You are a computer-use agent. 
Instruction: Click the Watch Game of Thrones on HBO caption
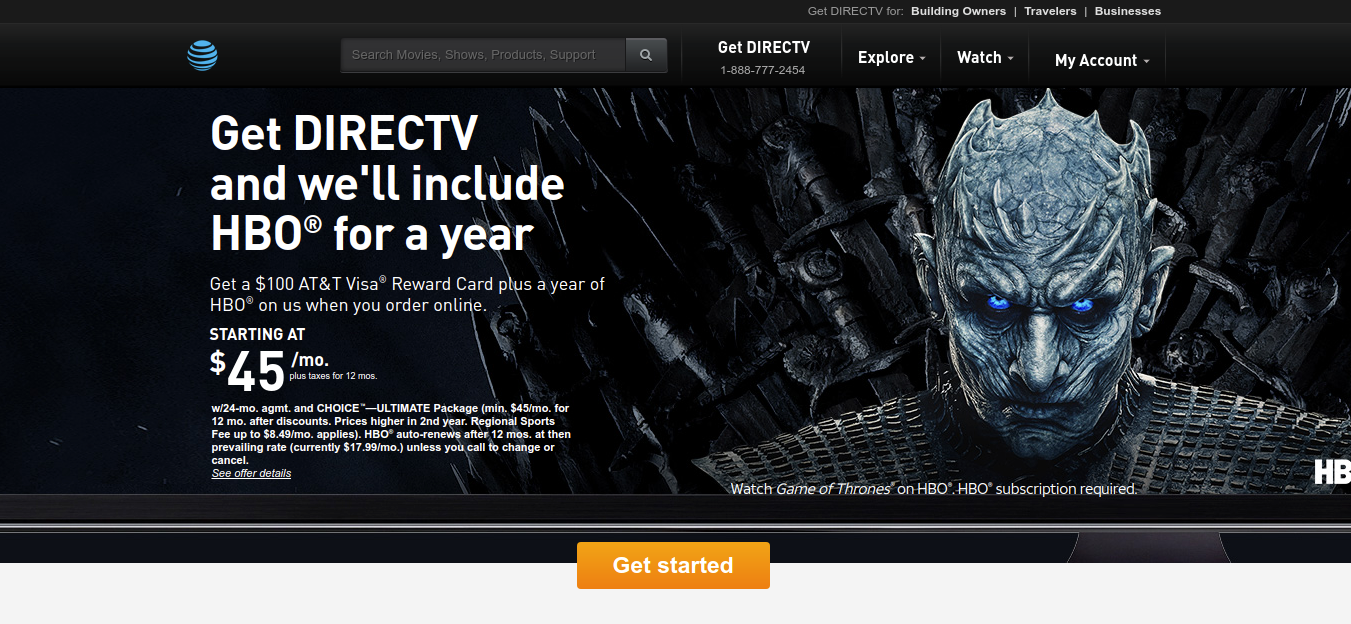point(933,489)
